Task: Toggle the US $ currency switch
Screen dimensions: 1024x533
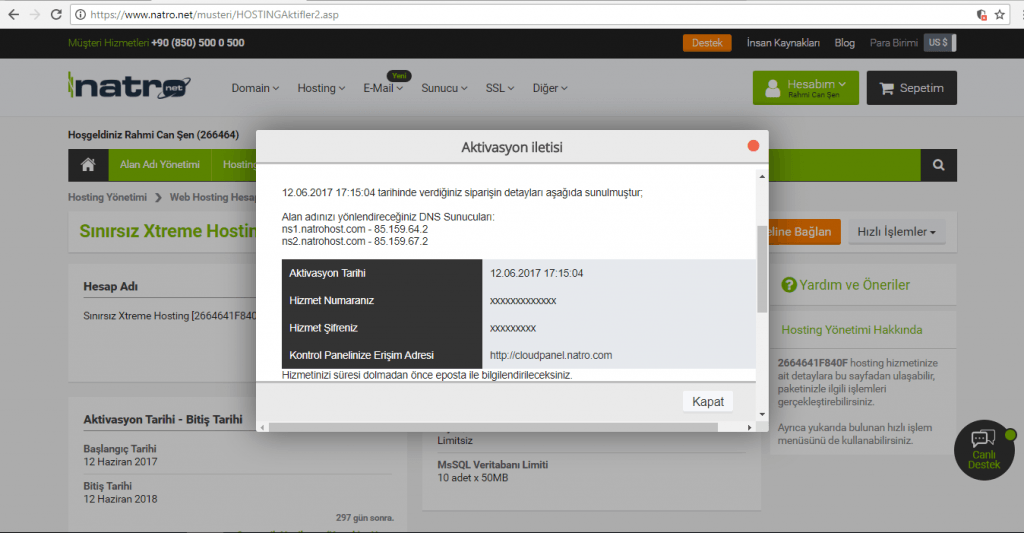Action: pyautogui.click(x=940, y=42)
